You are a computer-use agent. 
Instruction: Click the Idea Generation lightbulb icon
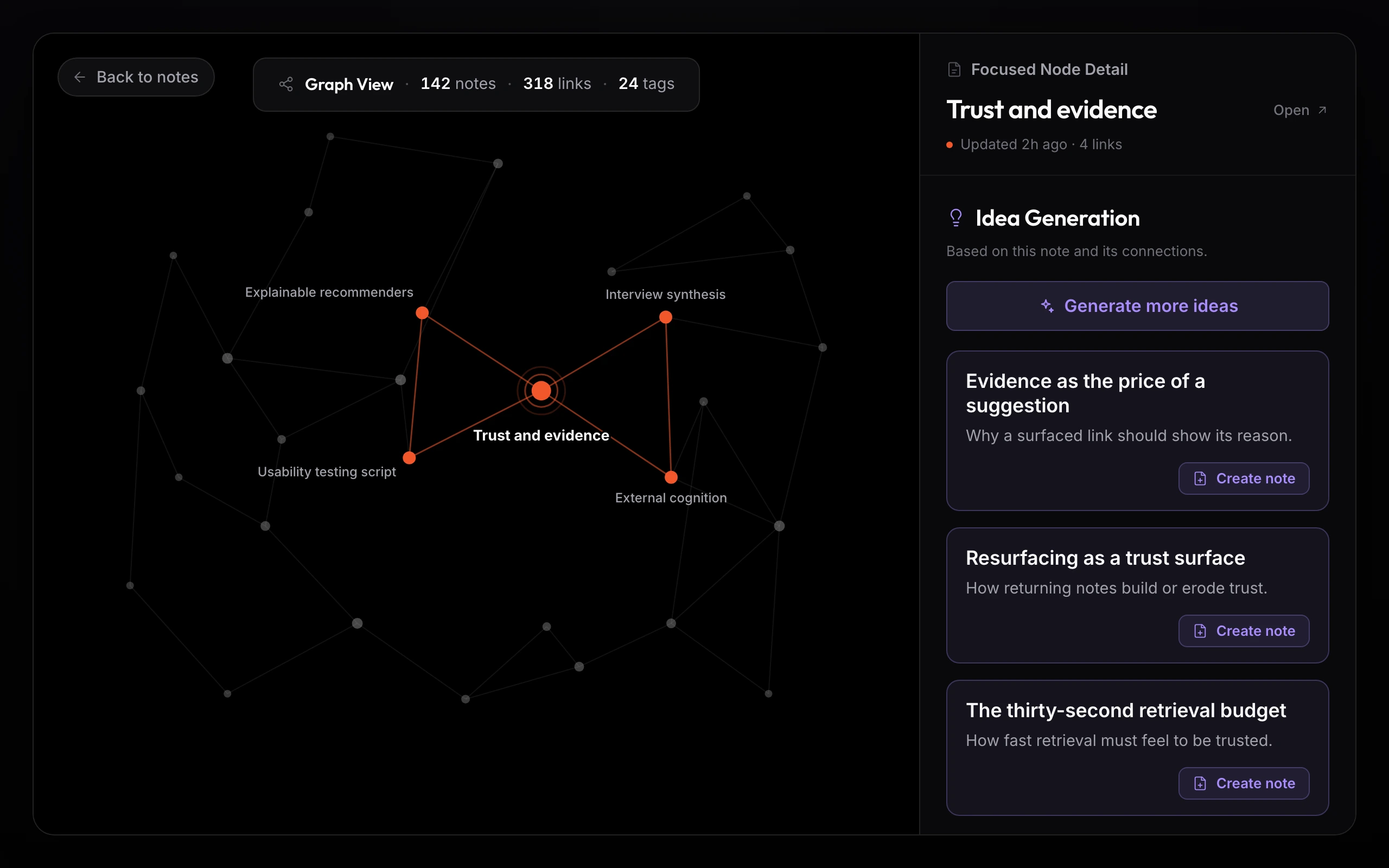(955, 218)
